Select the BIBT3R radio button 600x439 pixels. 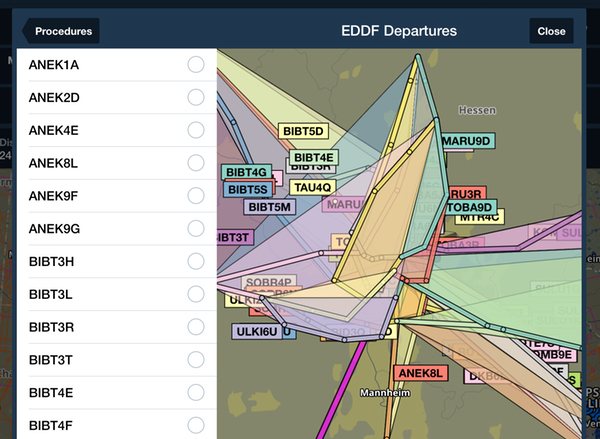tap(196, 327)
